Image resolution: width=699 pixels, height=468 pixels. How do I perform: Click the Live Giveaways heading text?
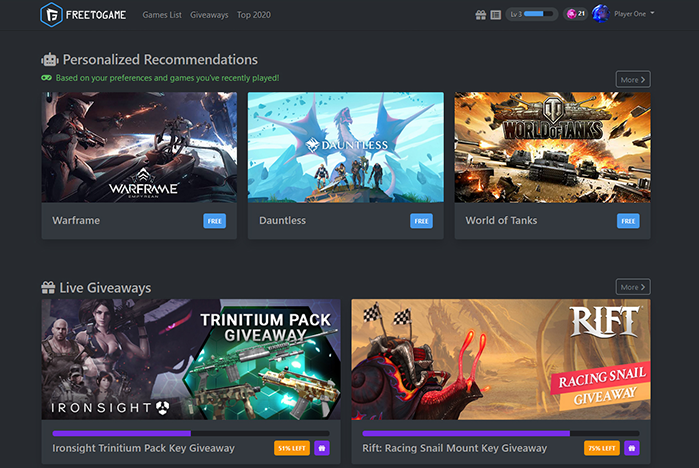105,288
